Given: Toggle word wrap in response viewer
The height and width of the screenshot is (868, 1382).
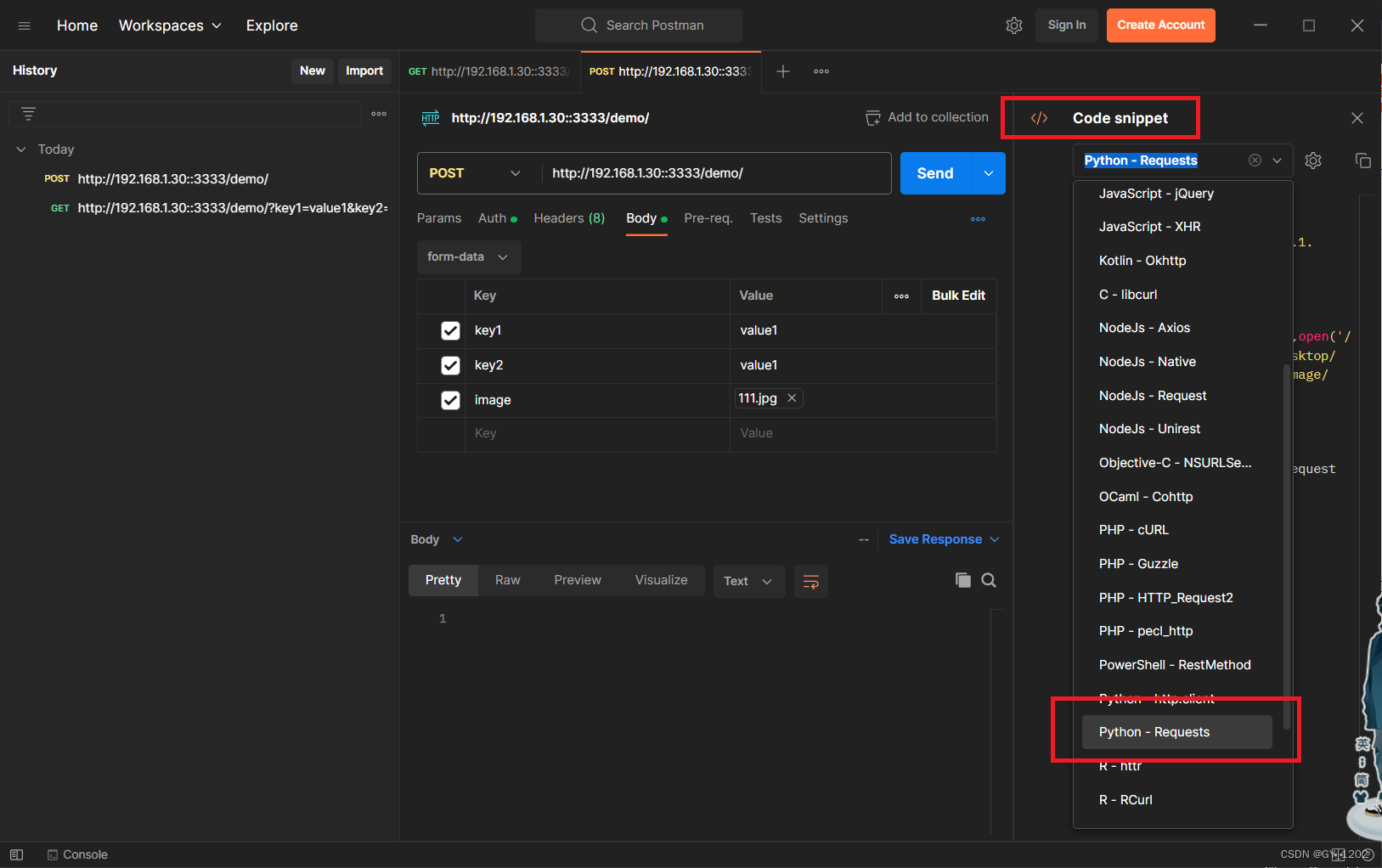Looking at the screenshot, I should tap(811, 582).
